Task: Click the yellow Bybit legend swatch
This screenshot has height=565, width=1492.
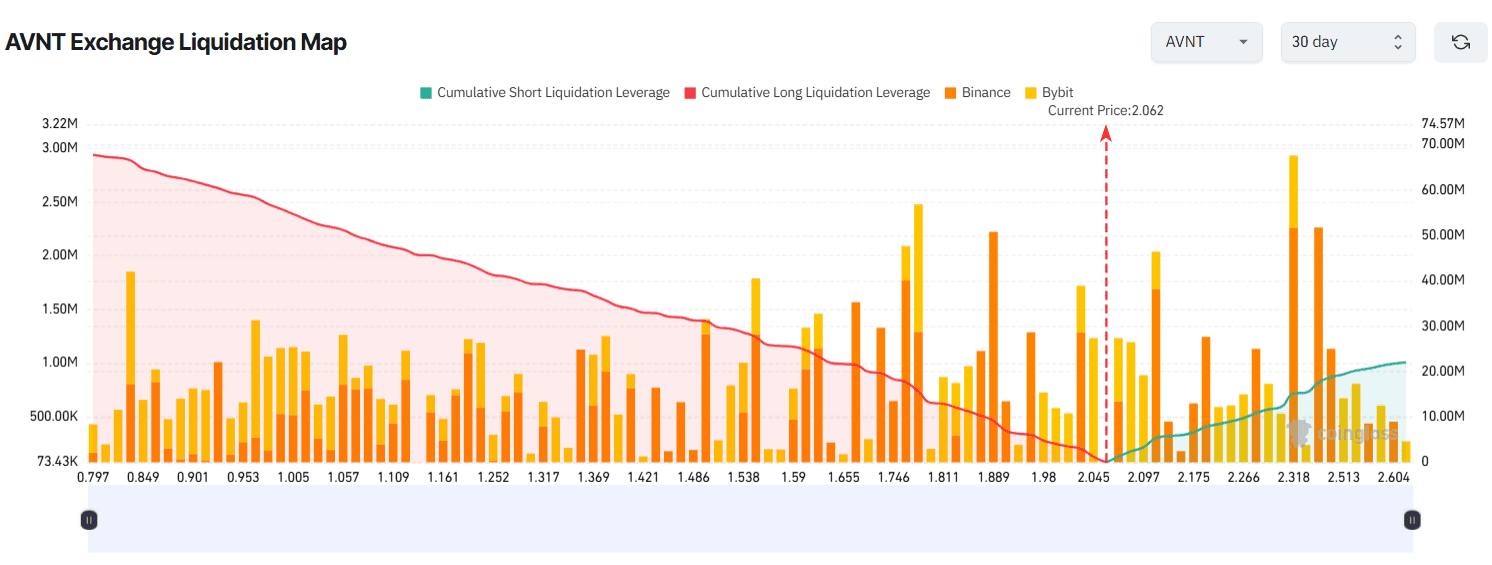Action: (x=1031, y=92)
